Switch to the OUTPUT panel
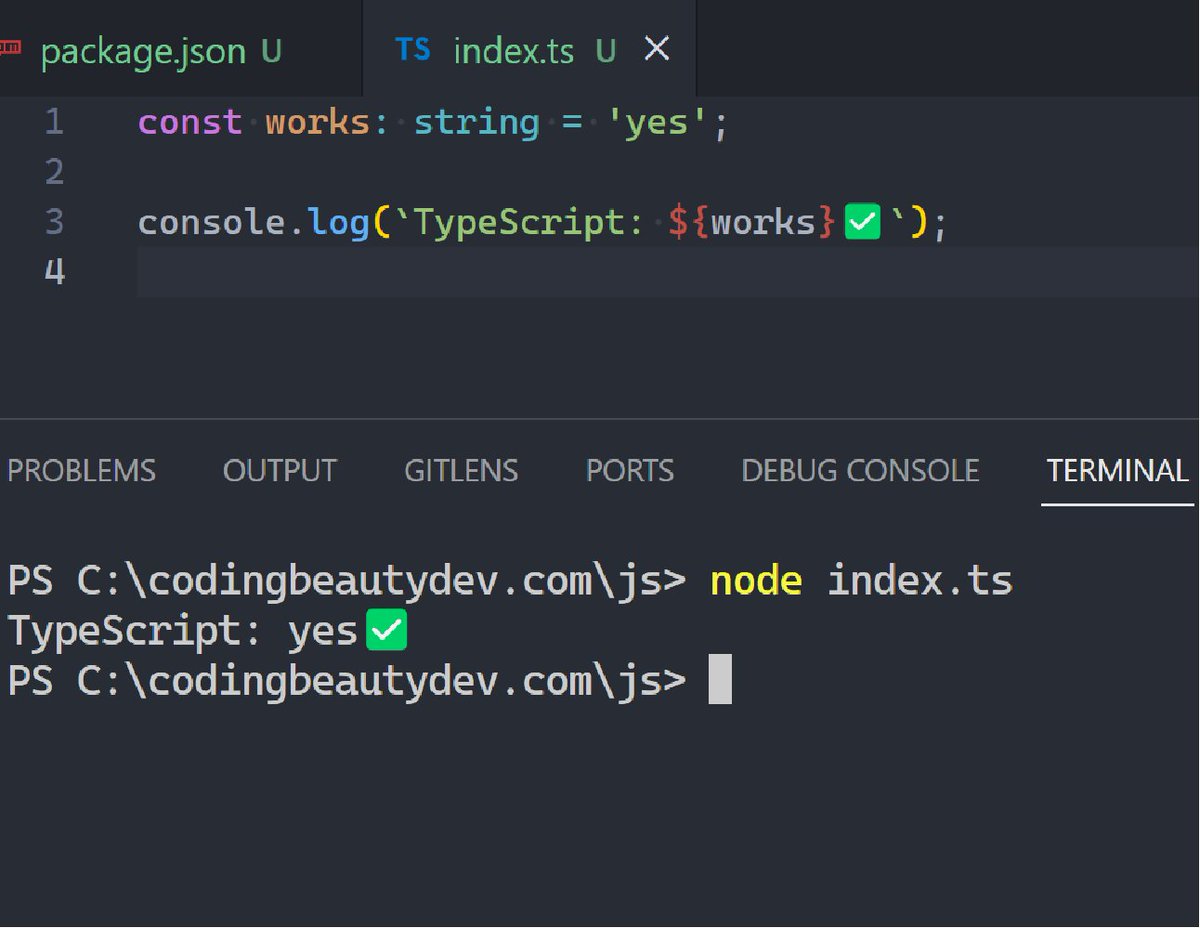Screen dimensions: 1200x928 [x=280, y=470]
